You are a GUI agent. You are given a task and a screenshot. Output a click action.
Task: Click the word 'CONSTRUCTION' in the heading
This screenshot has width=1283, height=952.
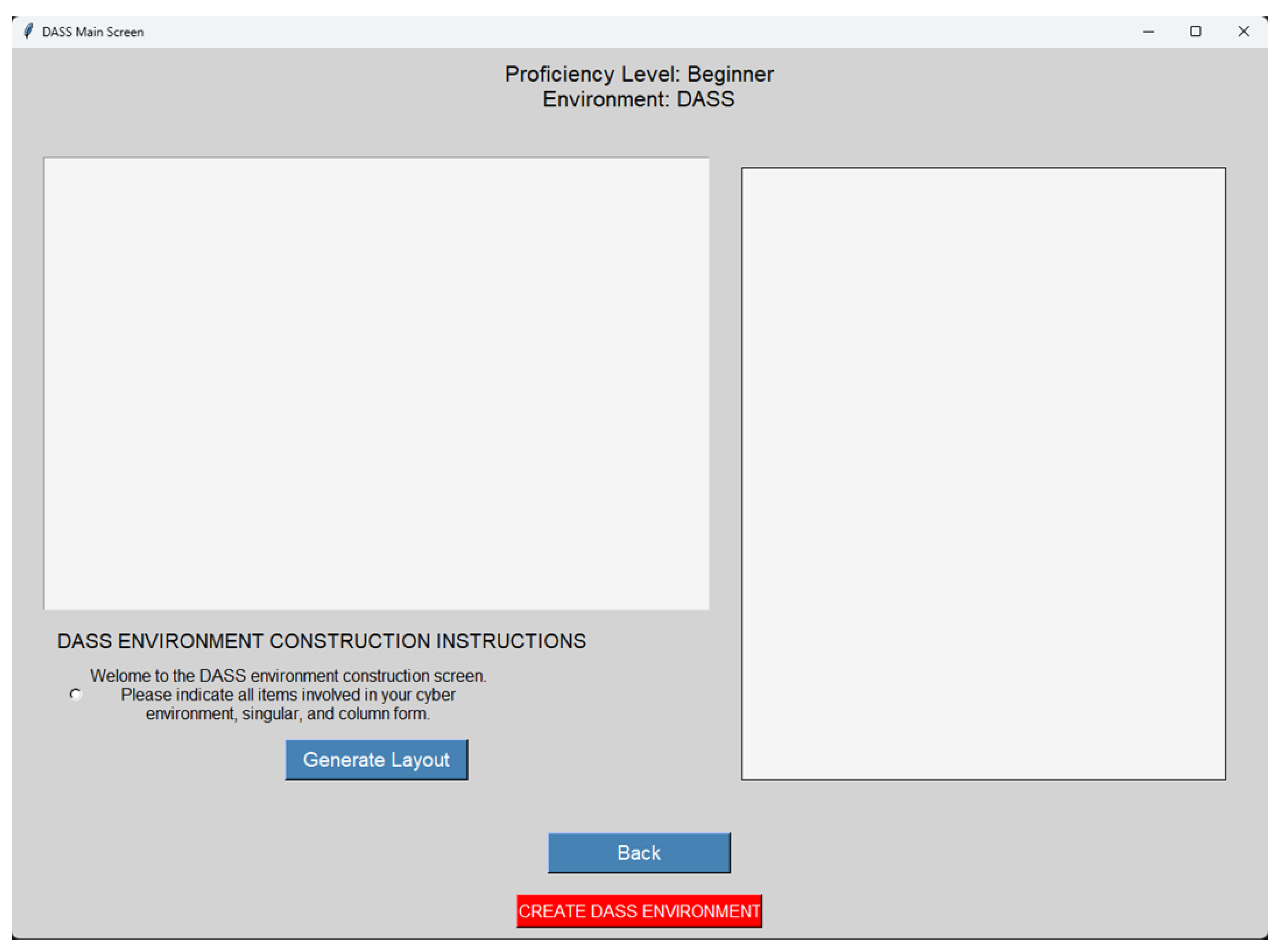point(349,641)
